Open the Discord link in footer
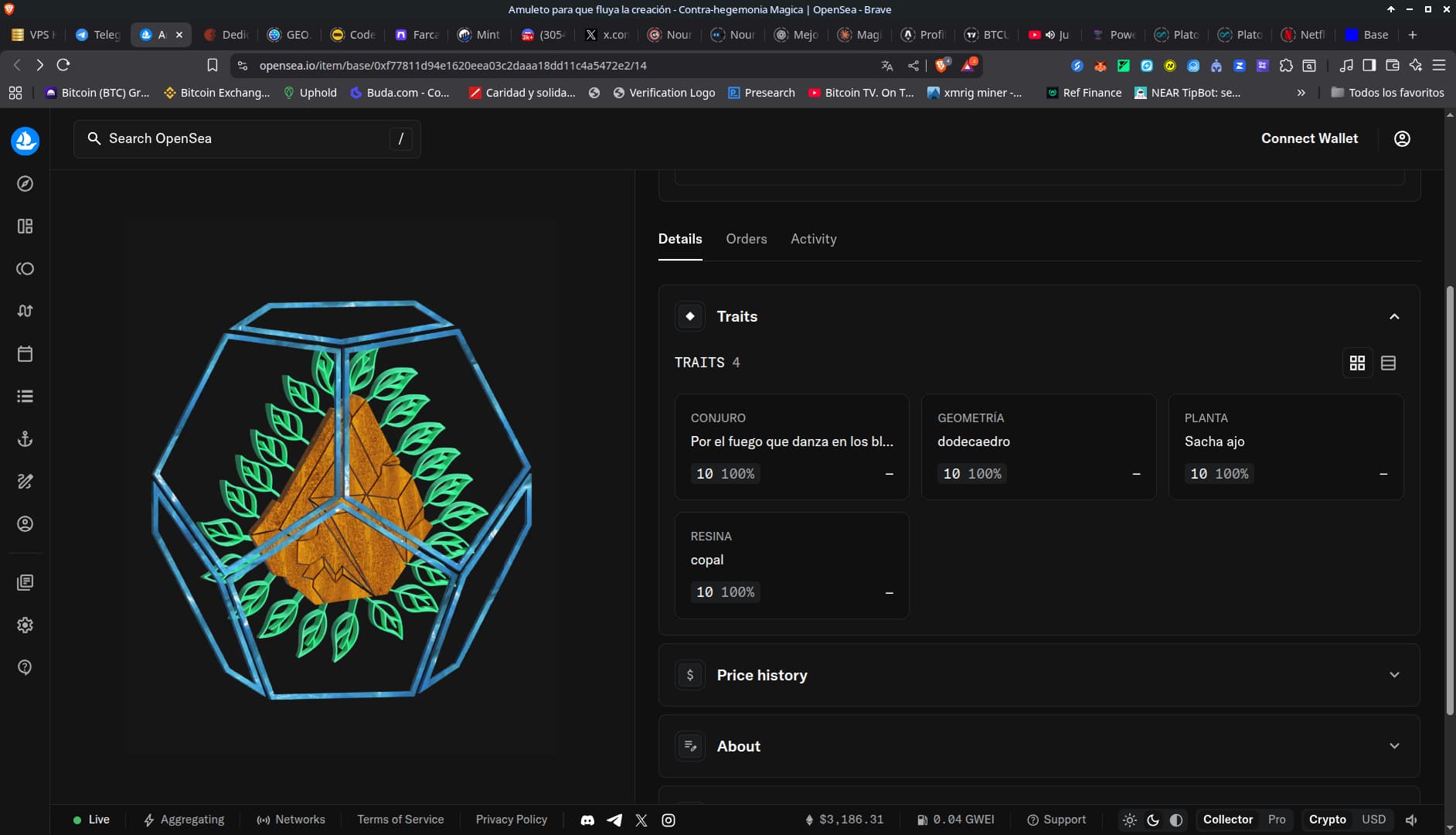 point(587,820)
